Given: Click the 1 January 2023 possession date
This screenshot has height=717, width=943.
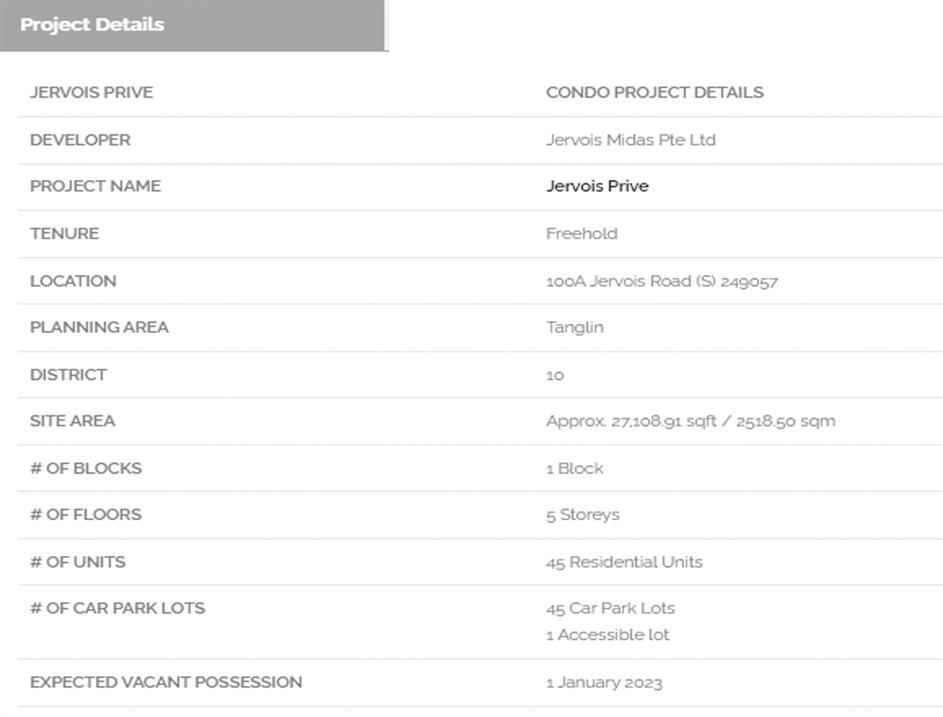Looking at the screenshot, I should click(x=603, y=683).
